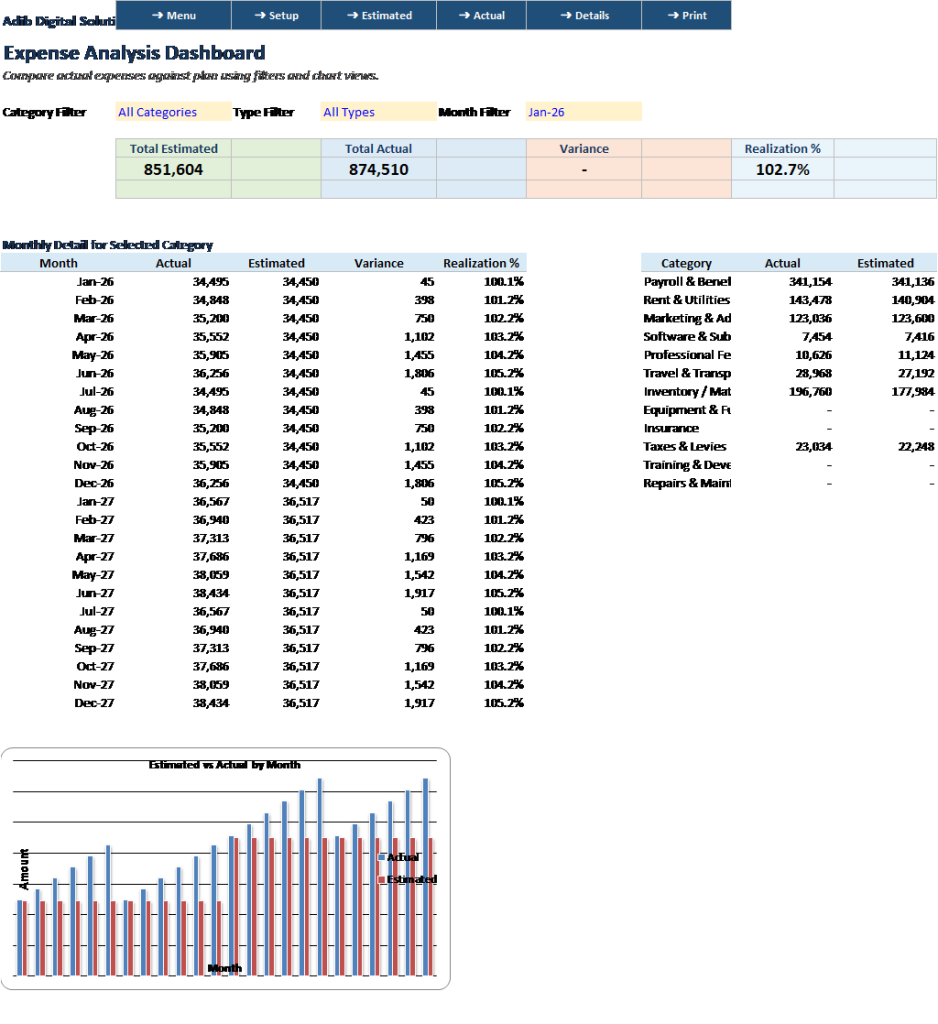
Task: Click the Category column header in category table
Action: 686,263
